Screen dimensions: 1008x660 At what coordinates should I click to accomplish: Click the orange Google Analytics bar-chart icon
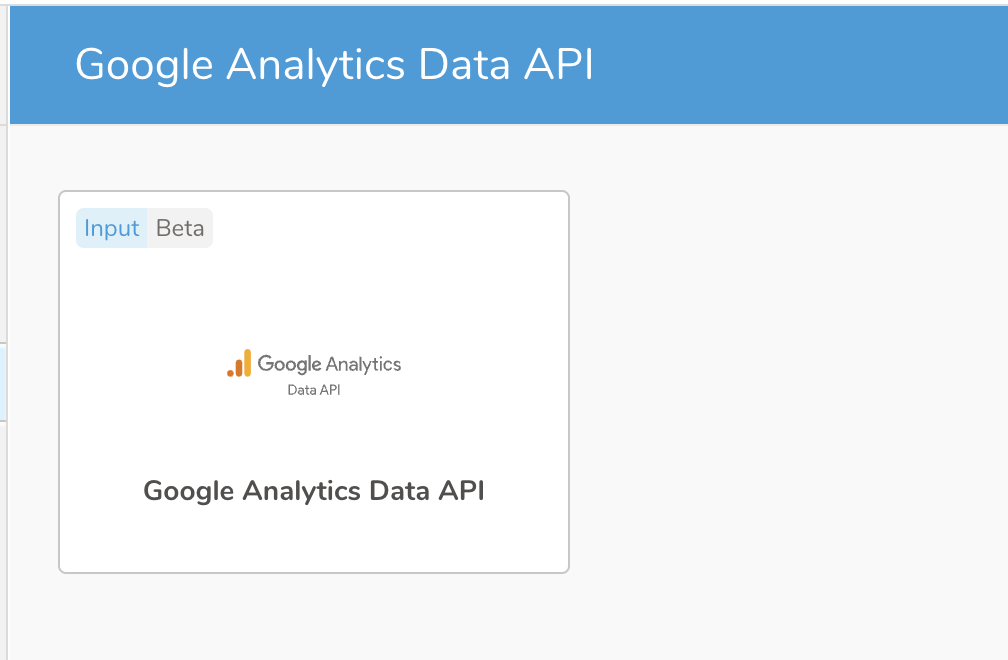[239, 364]
